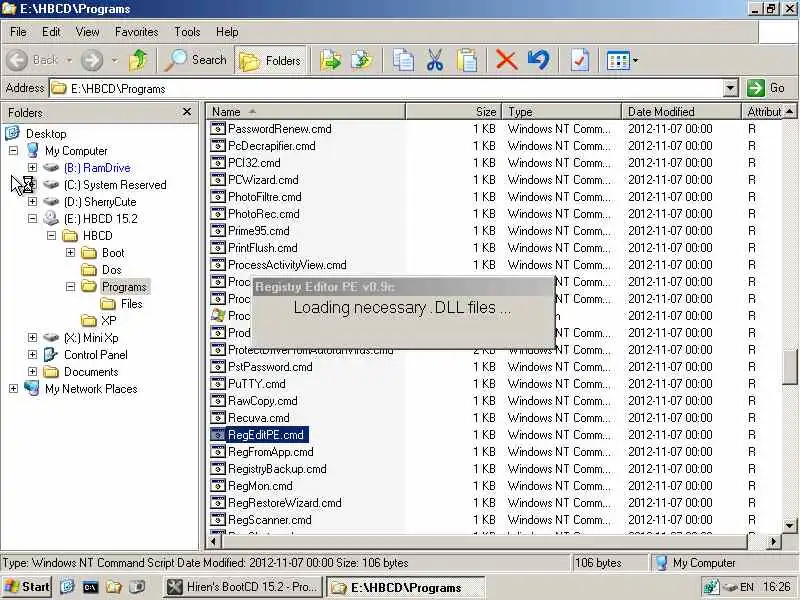Open the command prompt quick launch icon
Viewport: 800px width, 600px height.
(90, 587)
